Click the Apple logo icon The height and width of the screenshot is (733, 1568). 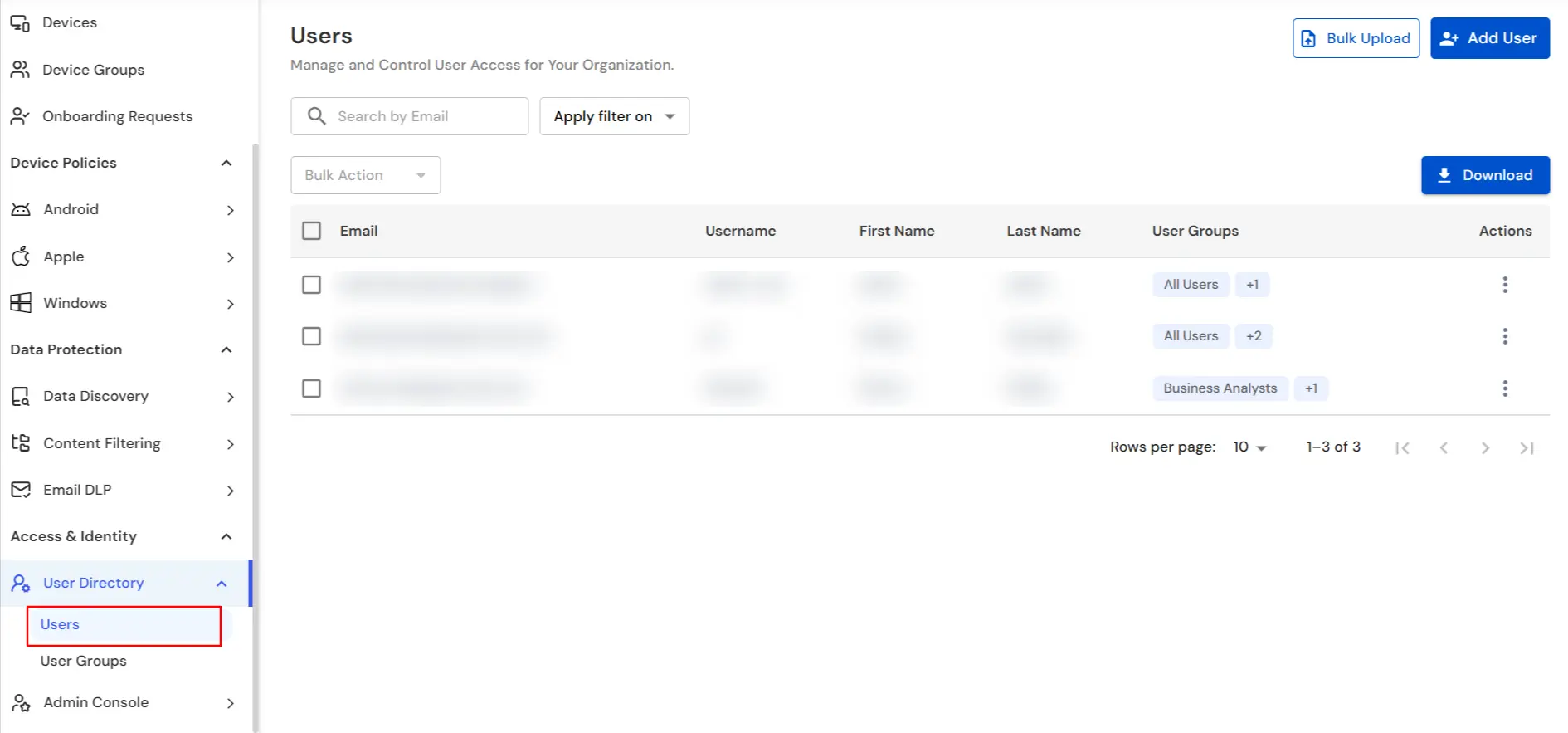21,256
